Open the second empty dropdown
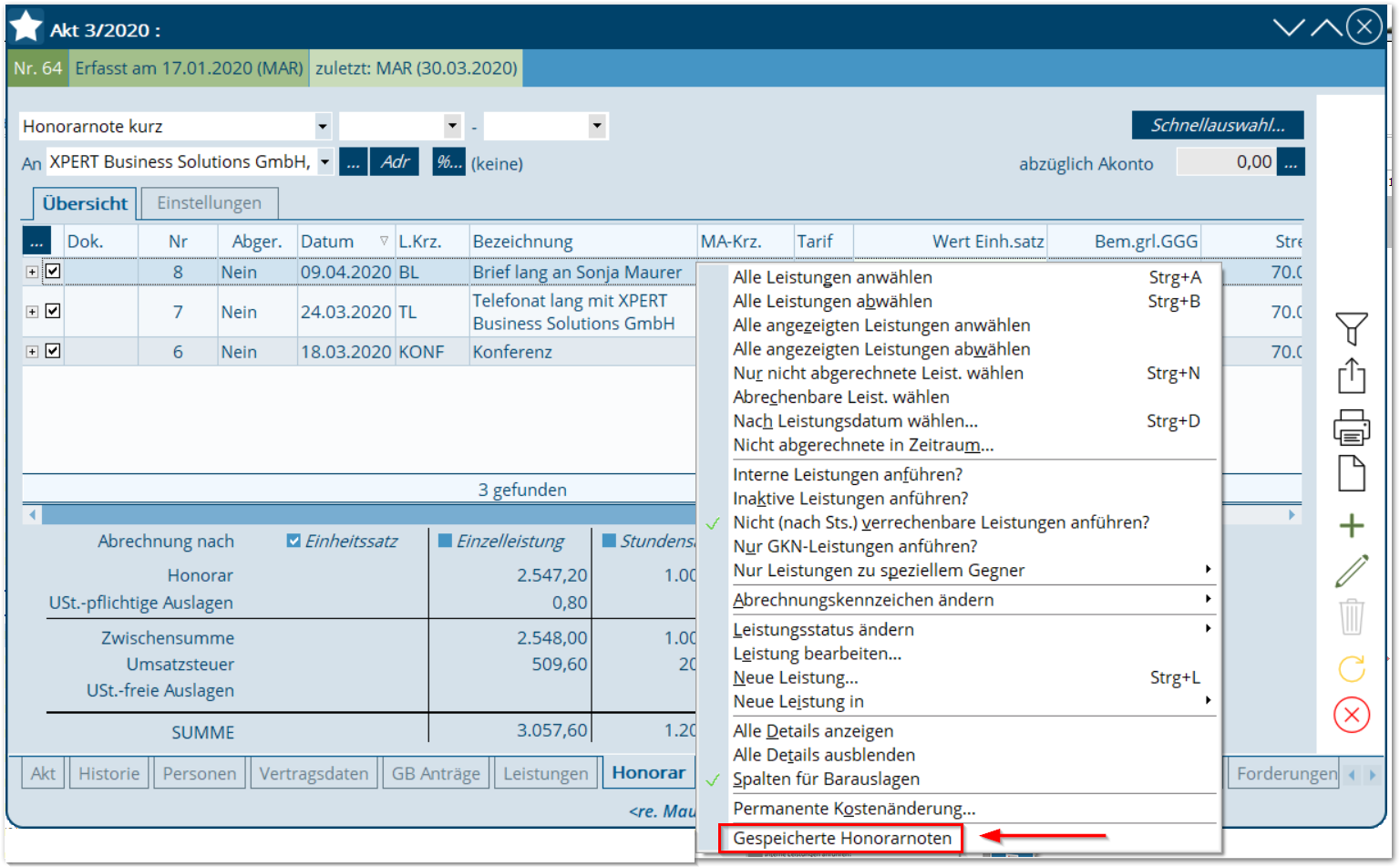 (453, 126)
